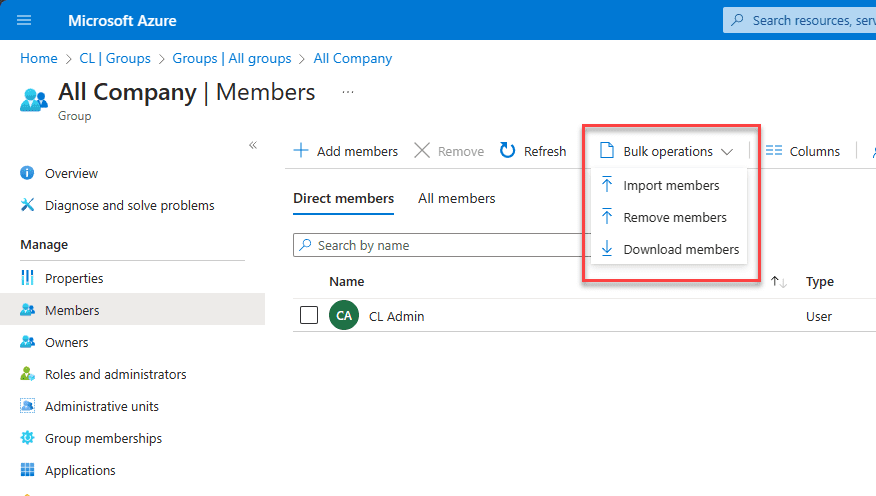The width and height of the screenshot is (876, 496).
Task: Tick the checkbox for CL Admin
Action: (308, 315)
